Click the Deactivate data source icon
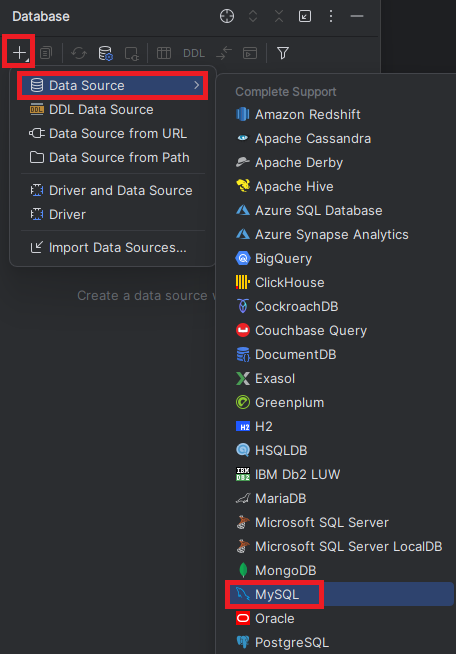 tap(132, 53)
